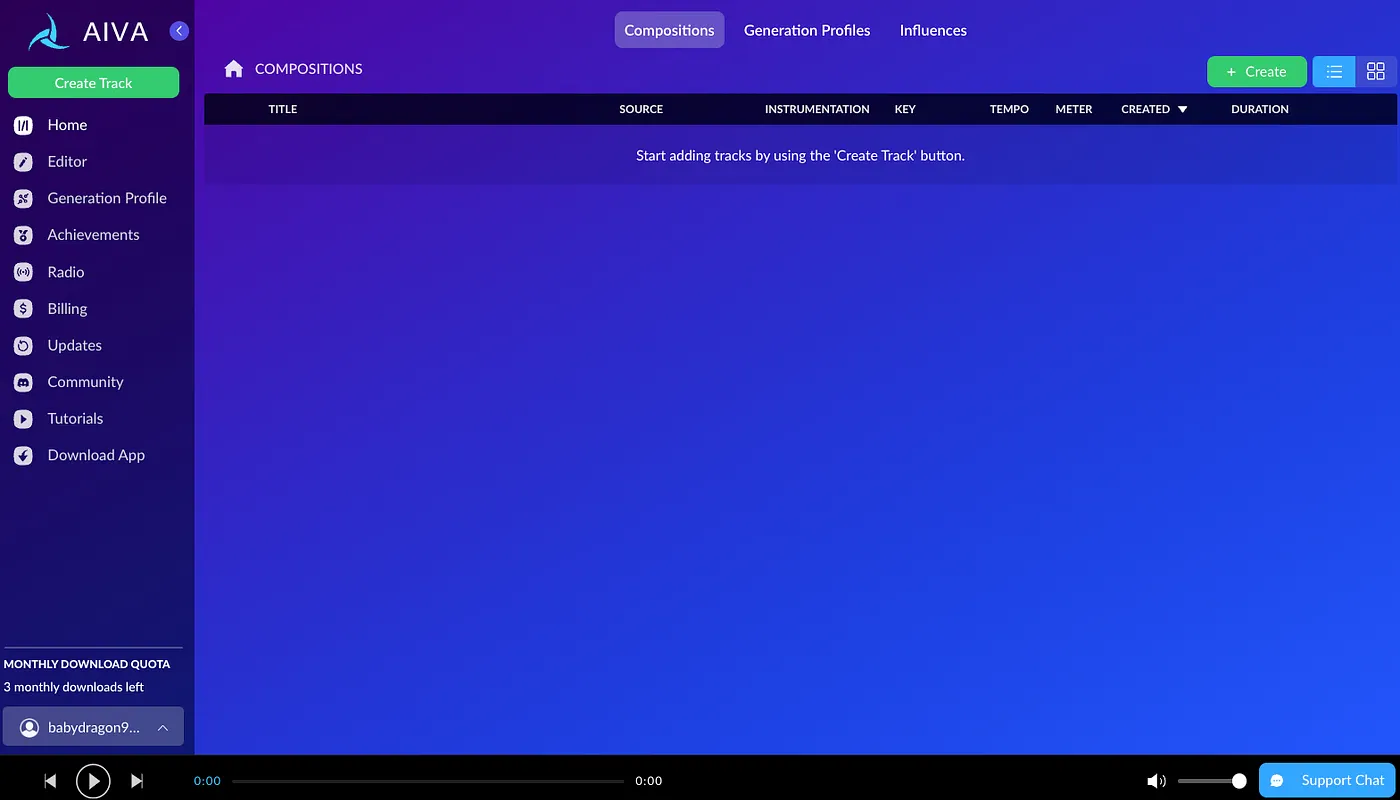Sort by the TEMPO column header
1400x800 pixels.
[1009, 109]
